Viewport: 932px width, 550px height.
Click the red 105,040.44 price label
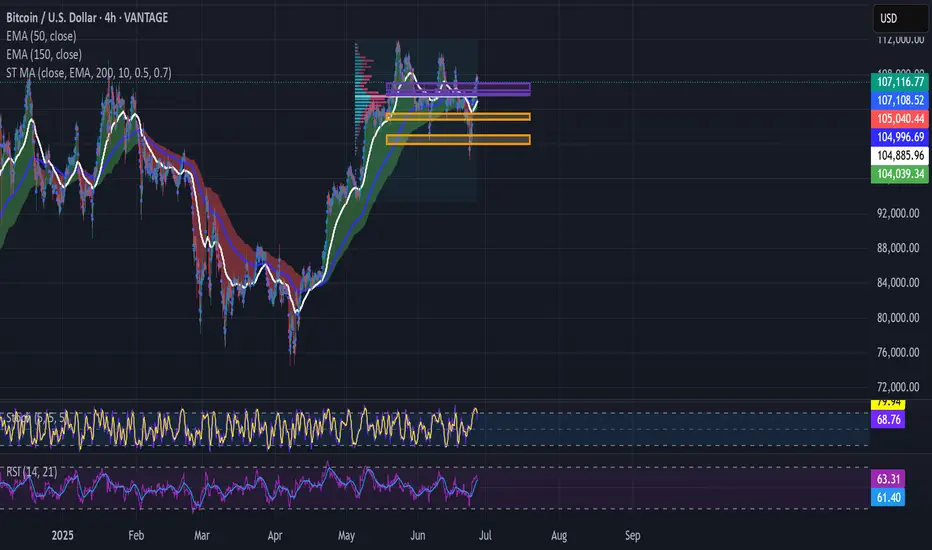[x=900, y=118]
